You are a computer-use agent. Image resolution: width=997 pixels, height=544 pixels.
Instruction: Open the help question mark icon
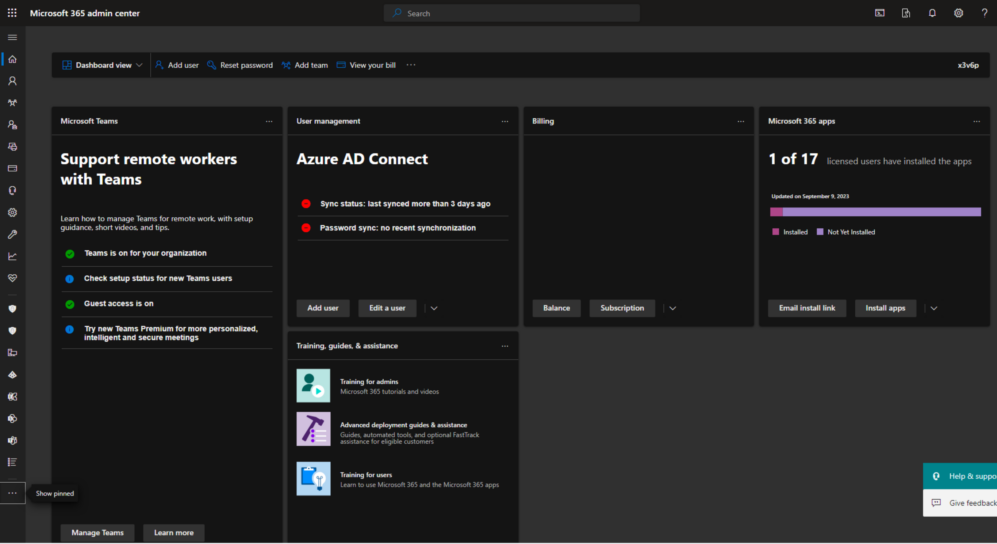pyautogui.click(x=984, y=13)
